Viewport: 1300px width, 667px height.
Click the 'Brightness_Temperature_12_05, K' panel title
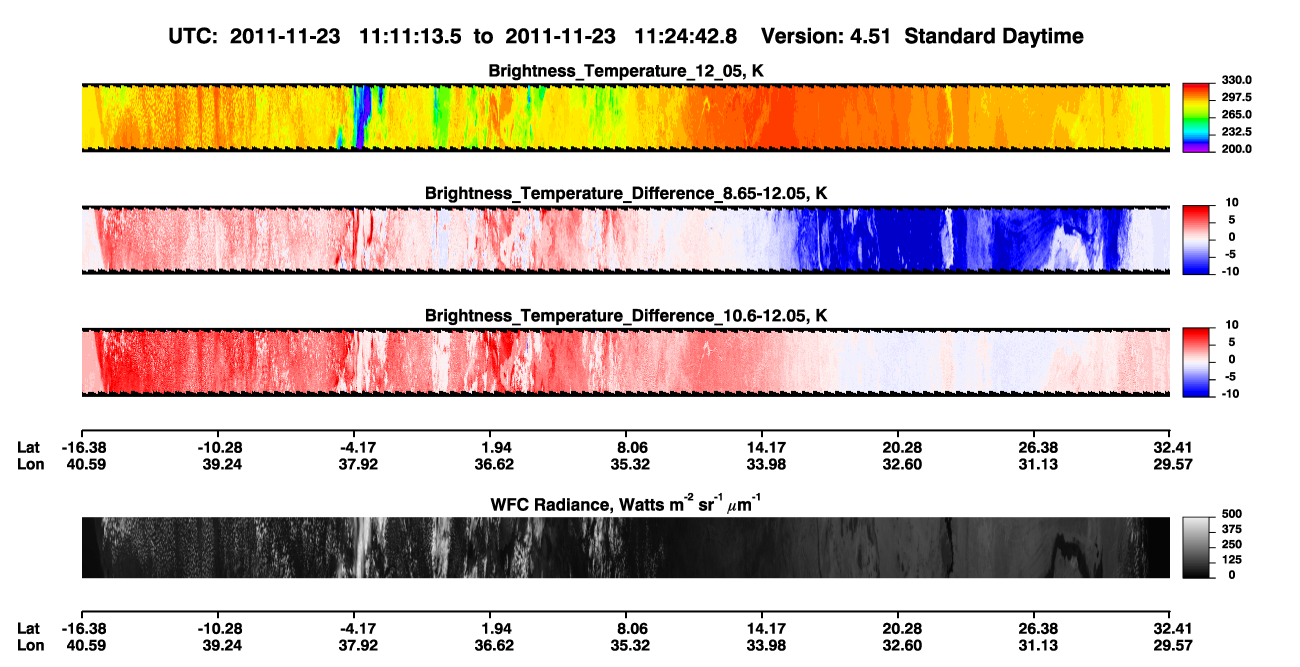coord(626,71)
